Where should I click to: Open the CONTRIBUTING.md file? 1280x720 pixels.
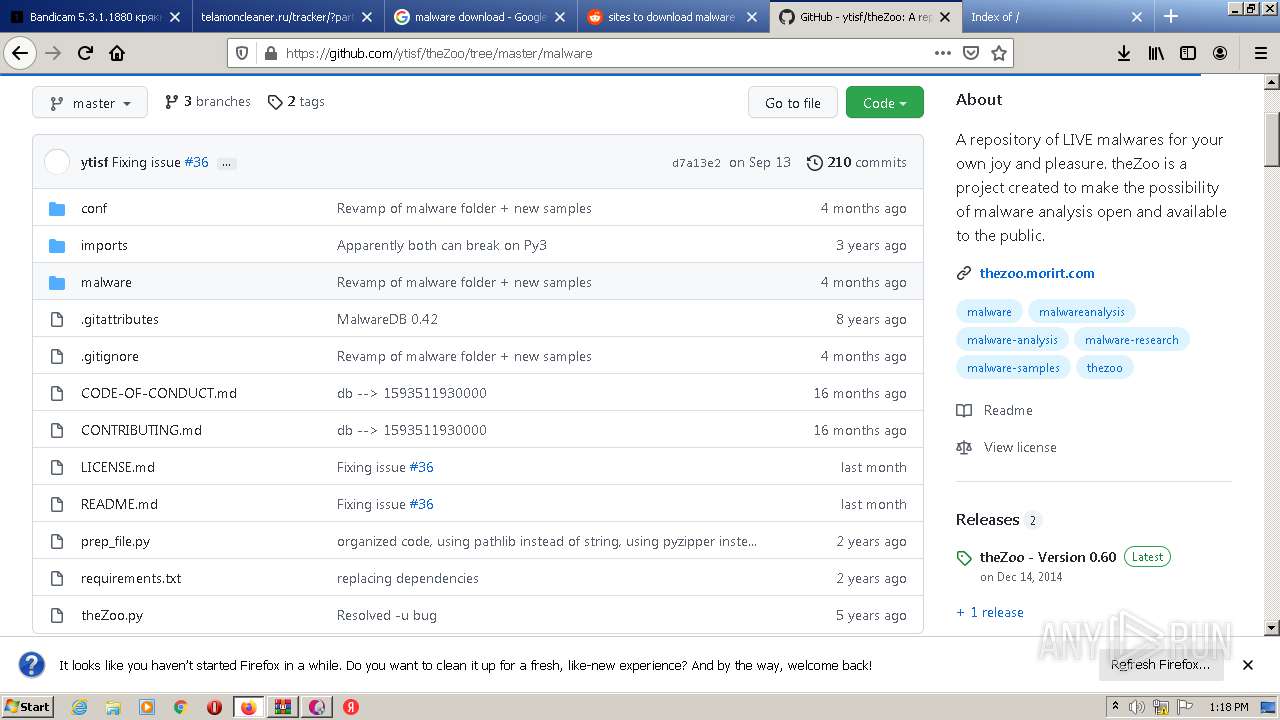pos(141,430)
